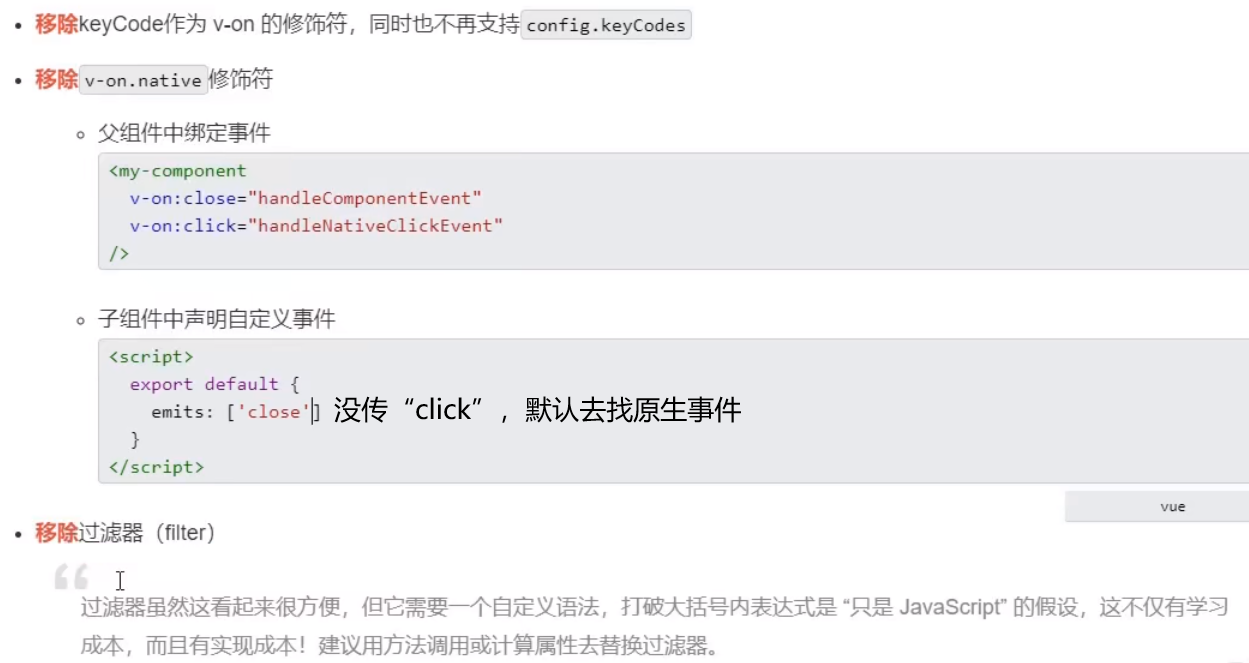Click the config.keyCodes inline code tag
The width and height of the screenshot is (1249, 663).
(x=606, y=25)
